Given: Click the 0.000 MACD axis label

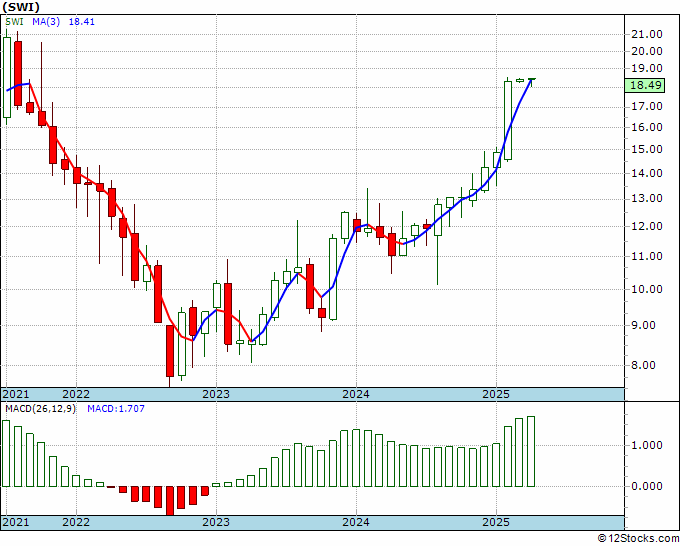Looking at the screenshot, I should (647, 486).
